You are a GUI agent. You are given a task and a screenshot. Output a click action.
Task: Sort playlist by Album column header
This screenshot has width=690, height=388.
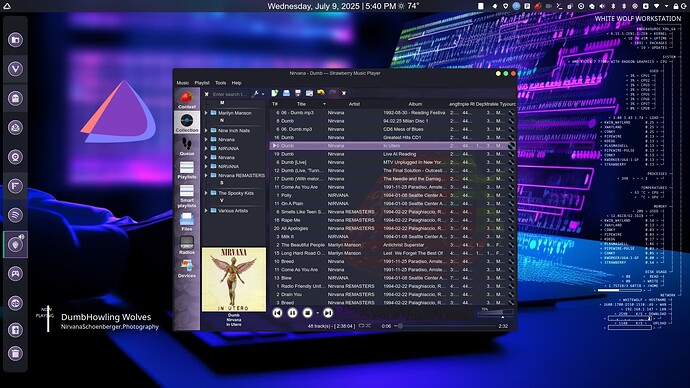415,104
